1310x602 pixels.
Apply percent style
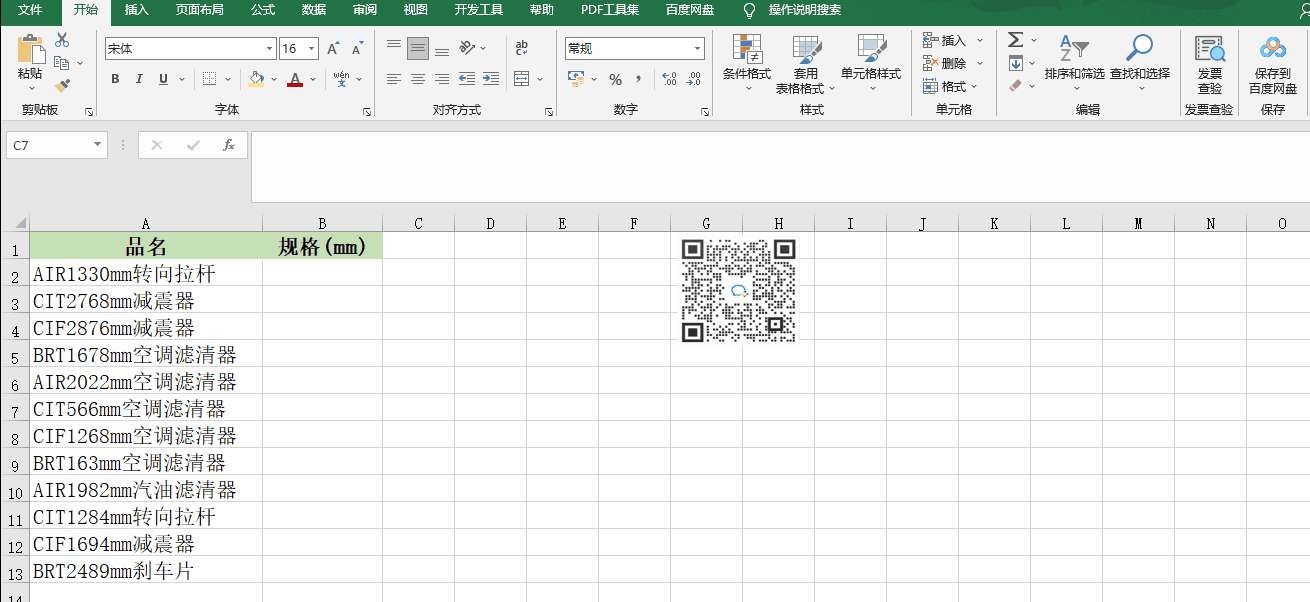tap(616, 79)
